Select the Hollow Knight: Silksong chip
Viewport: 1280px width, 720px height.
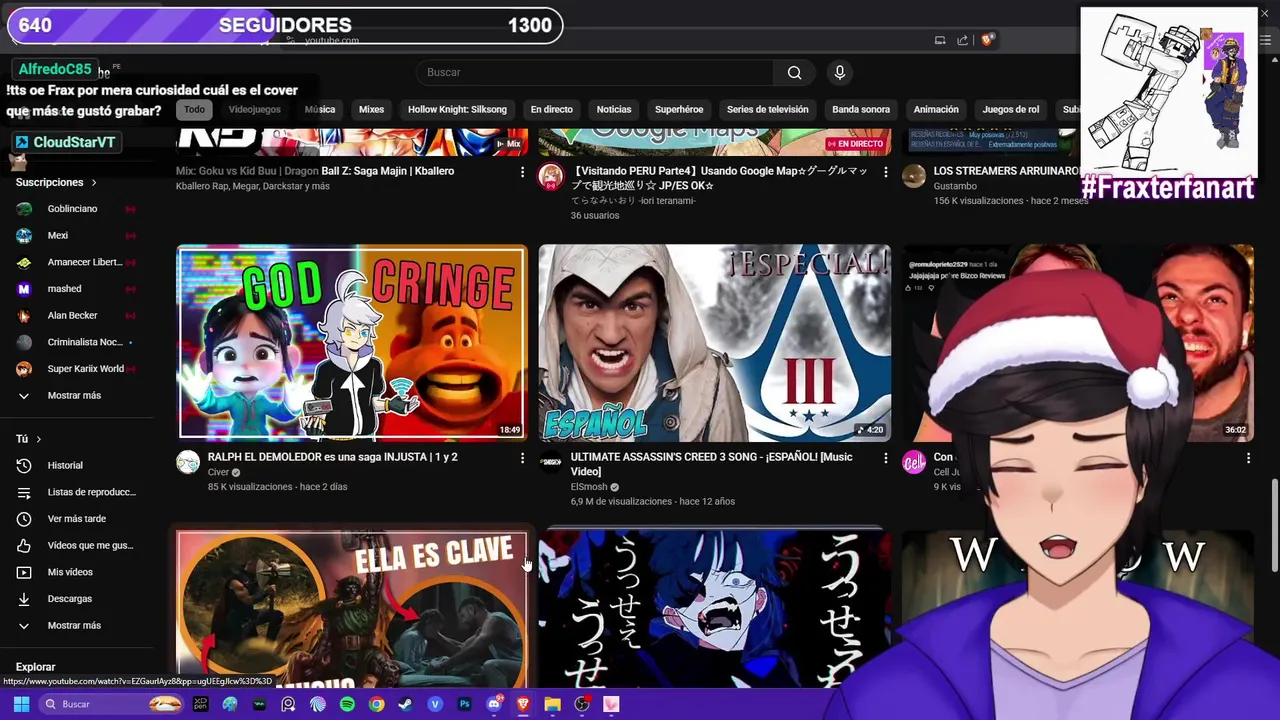[x=457, y=109]
